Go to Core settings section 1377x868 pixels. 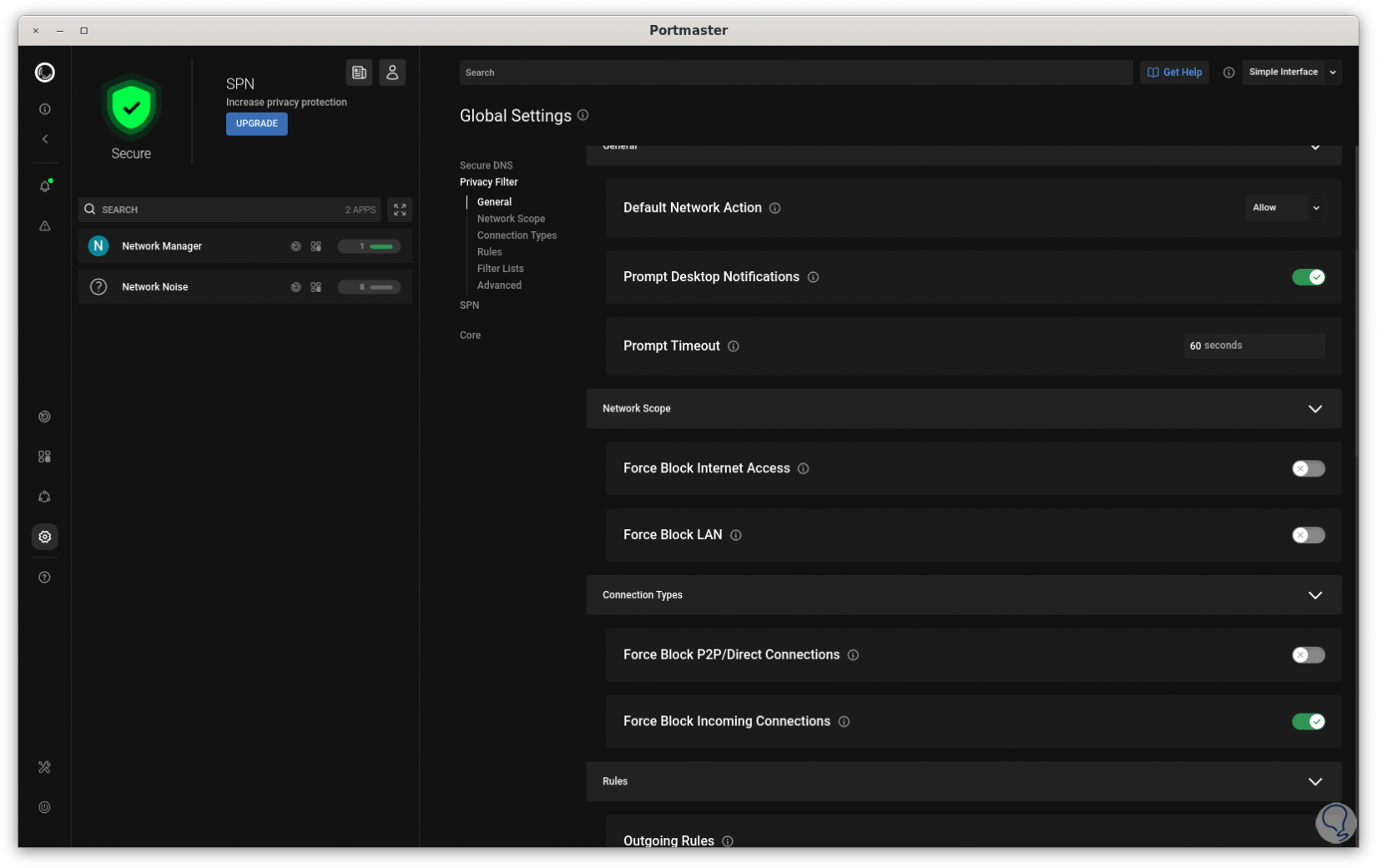click(x=471, y=336)
